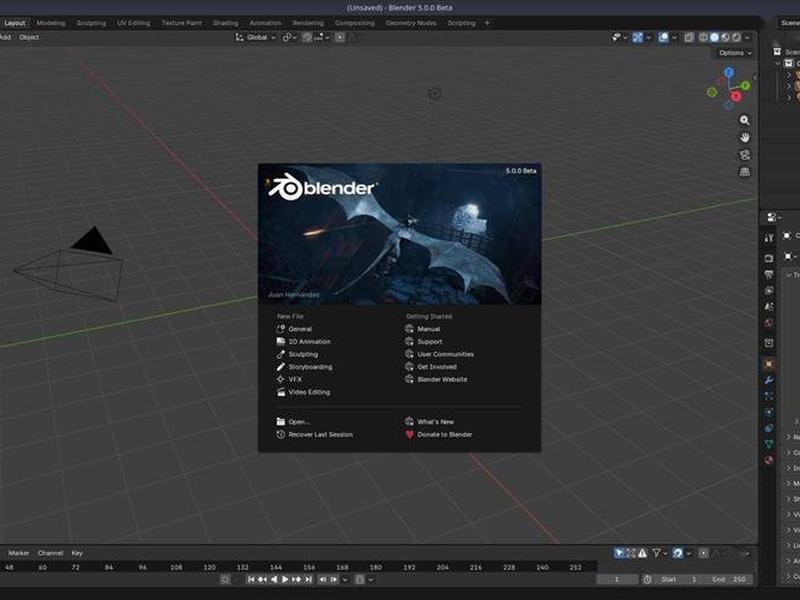Open the overlays dropdown arrow
Viewport: 800px width, 600px height.
tap(674, 37)
